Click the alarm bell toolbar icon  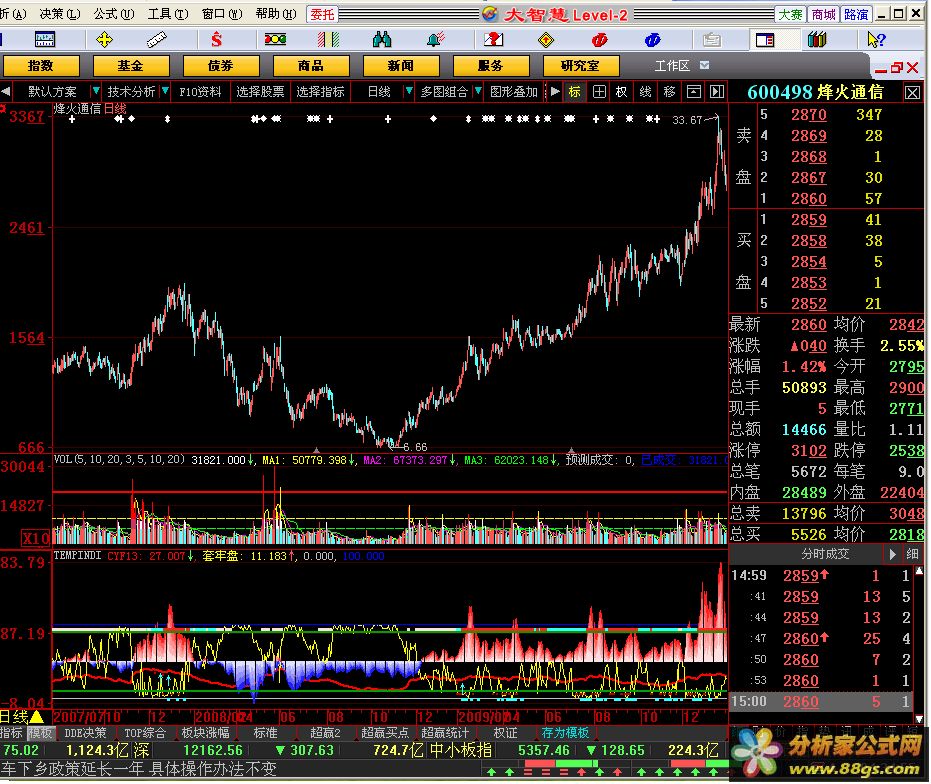435,40
